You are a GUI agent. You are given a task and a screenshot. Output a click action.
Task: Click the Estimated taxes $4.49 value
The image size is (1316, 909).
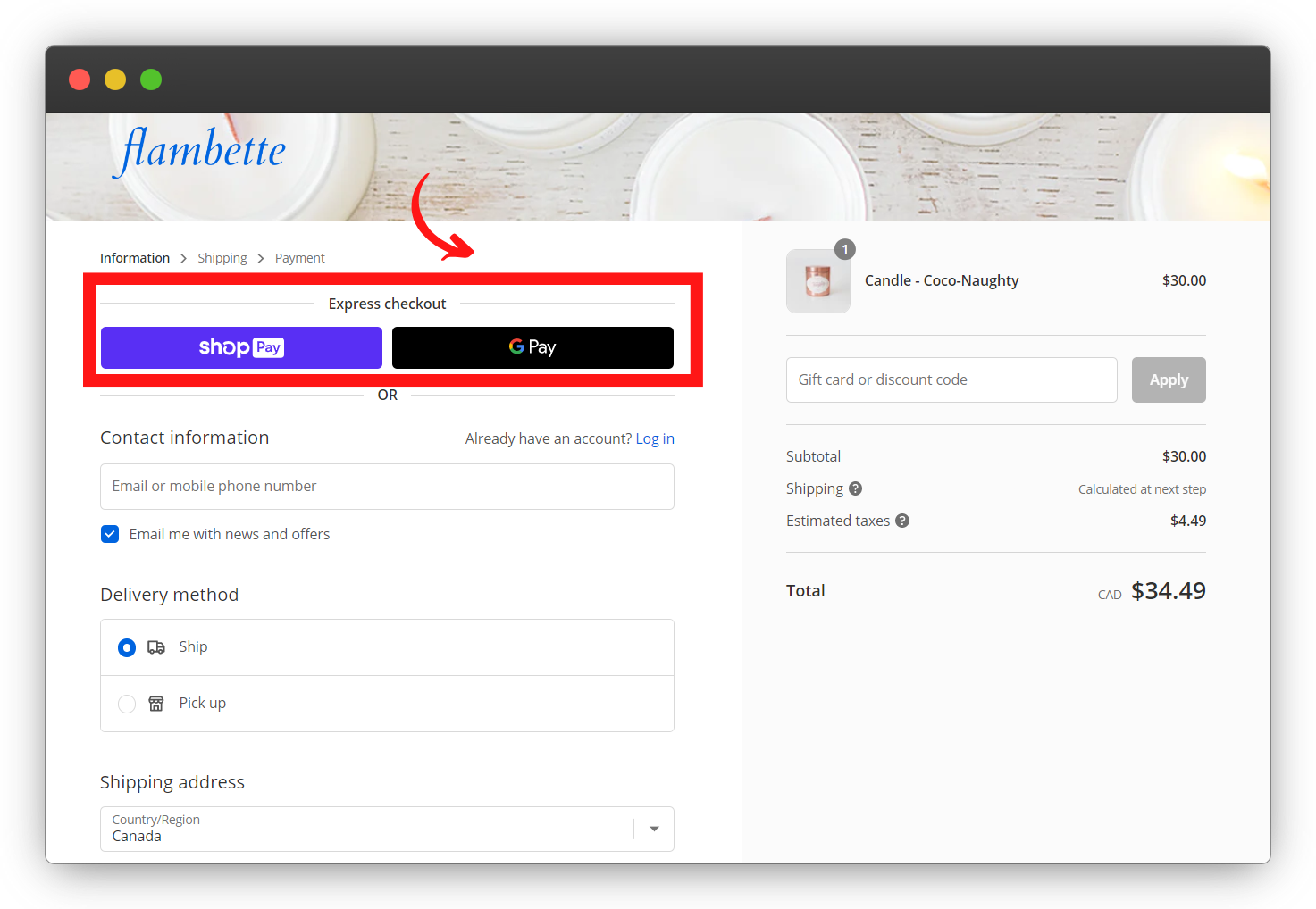tap(1188, 521)
